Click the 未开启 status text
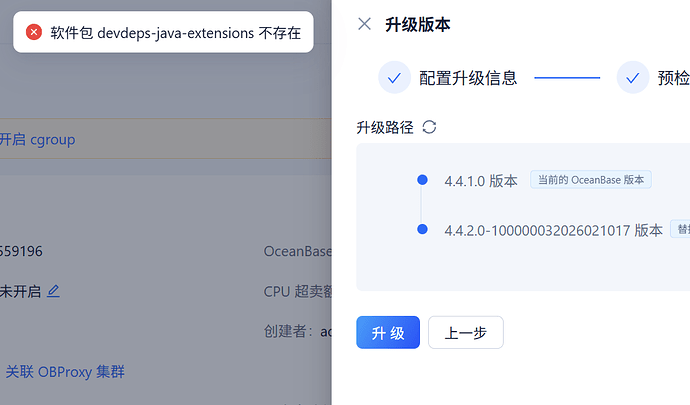 [19, 291]
